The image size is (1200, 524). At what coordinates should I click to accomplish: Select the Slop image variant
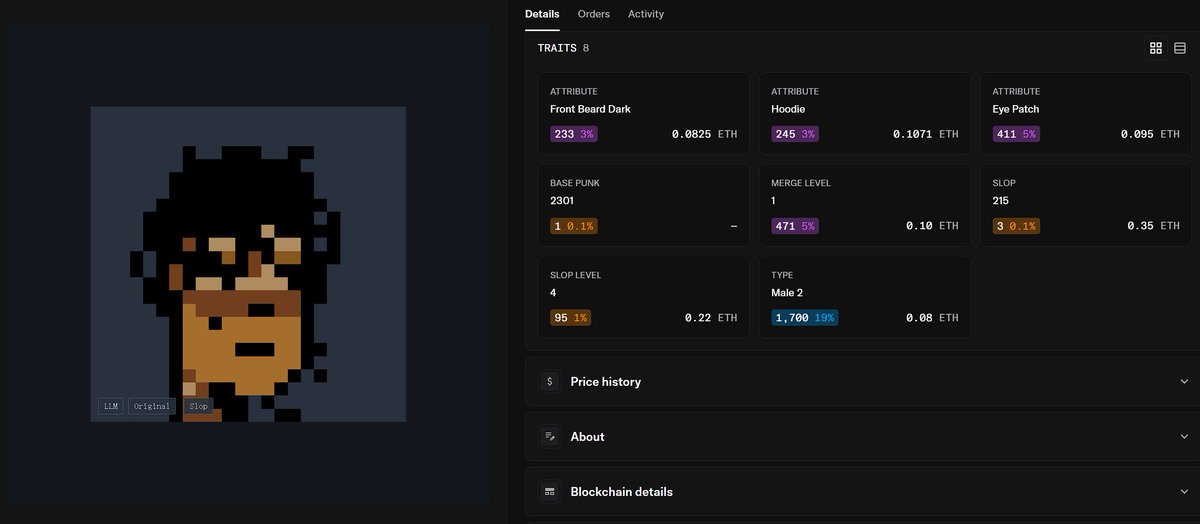click(x=198, y=406)
